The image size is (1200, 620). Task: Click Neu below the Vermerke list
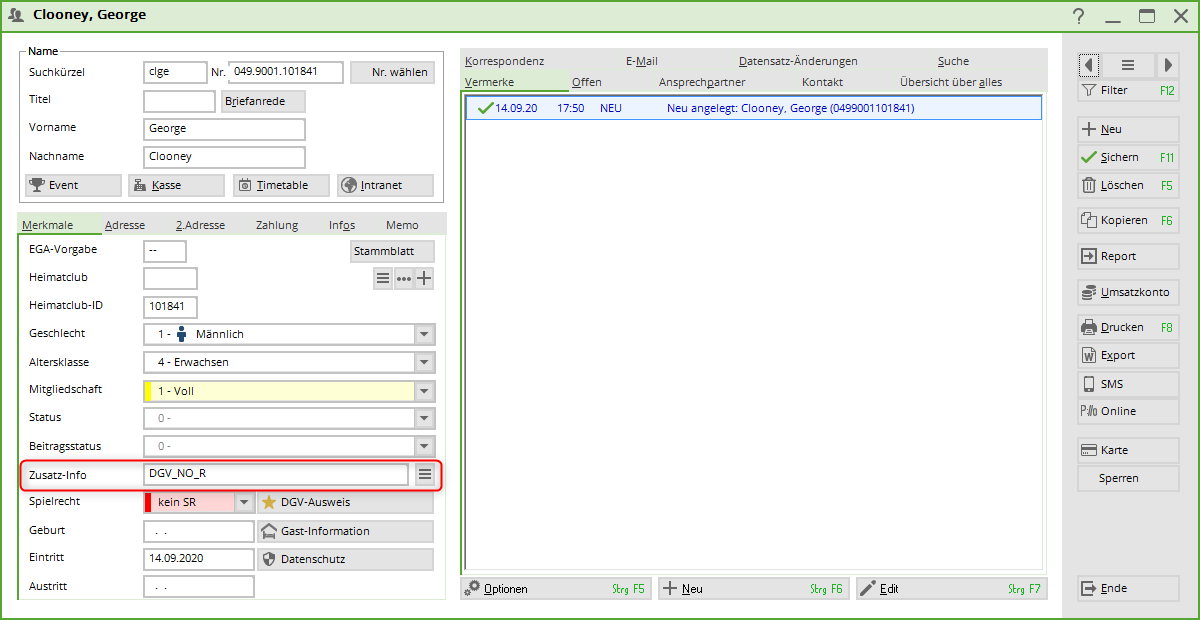pos(753,589)
